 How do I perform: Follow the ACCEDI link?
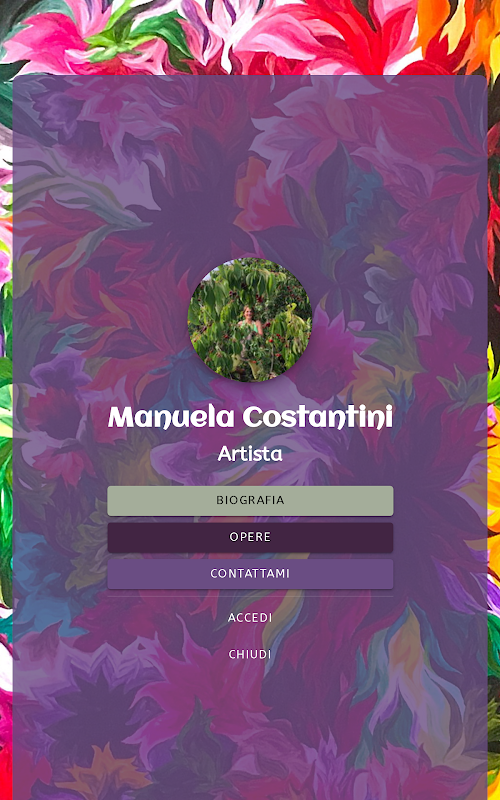coord(250,617)
